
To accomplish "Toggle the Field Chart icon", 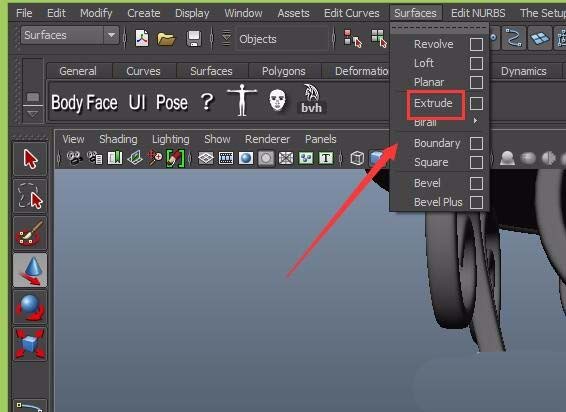I will pyautogui.click(x=286, y=158).
